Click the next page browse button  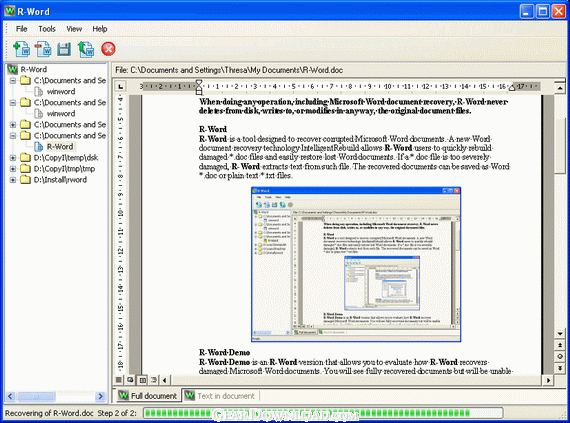click(x=560, y=368)
